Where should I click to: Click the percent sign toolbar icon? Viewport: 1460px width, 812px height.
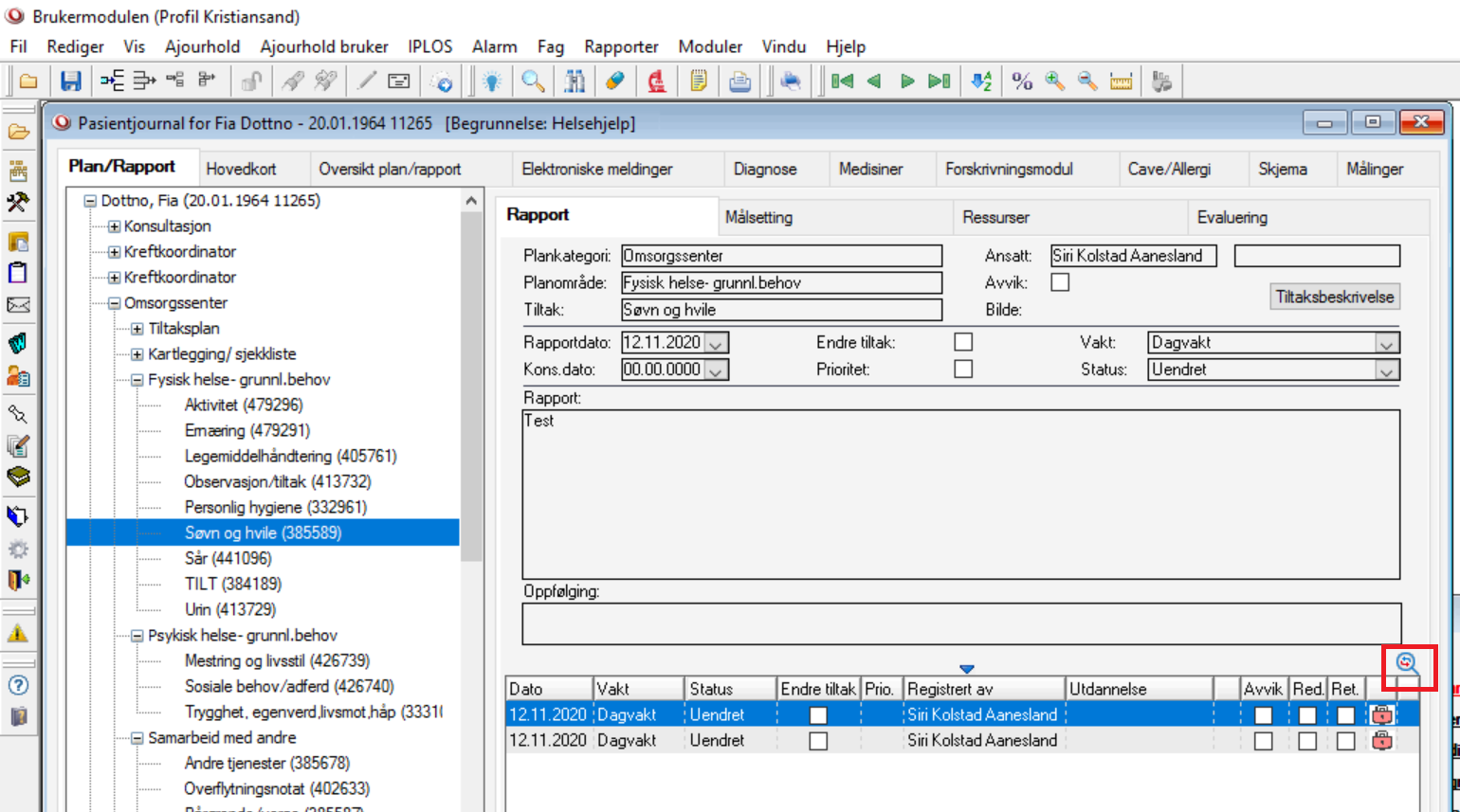(1022, 81)
